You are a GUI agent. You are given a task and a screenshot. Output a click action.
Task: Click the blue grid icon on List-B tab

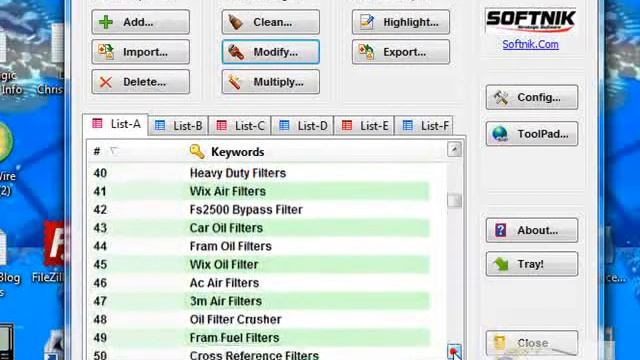click(x=160, y=125)
